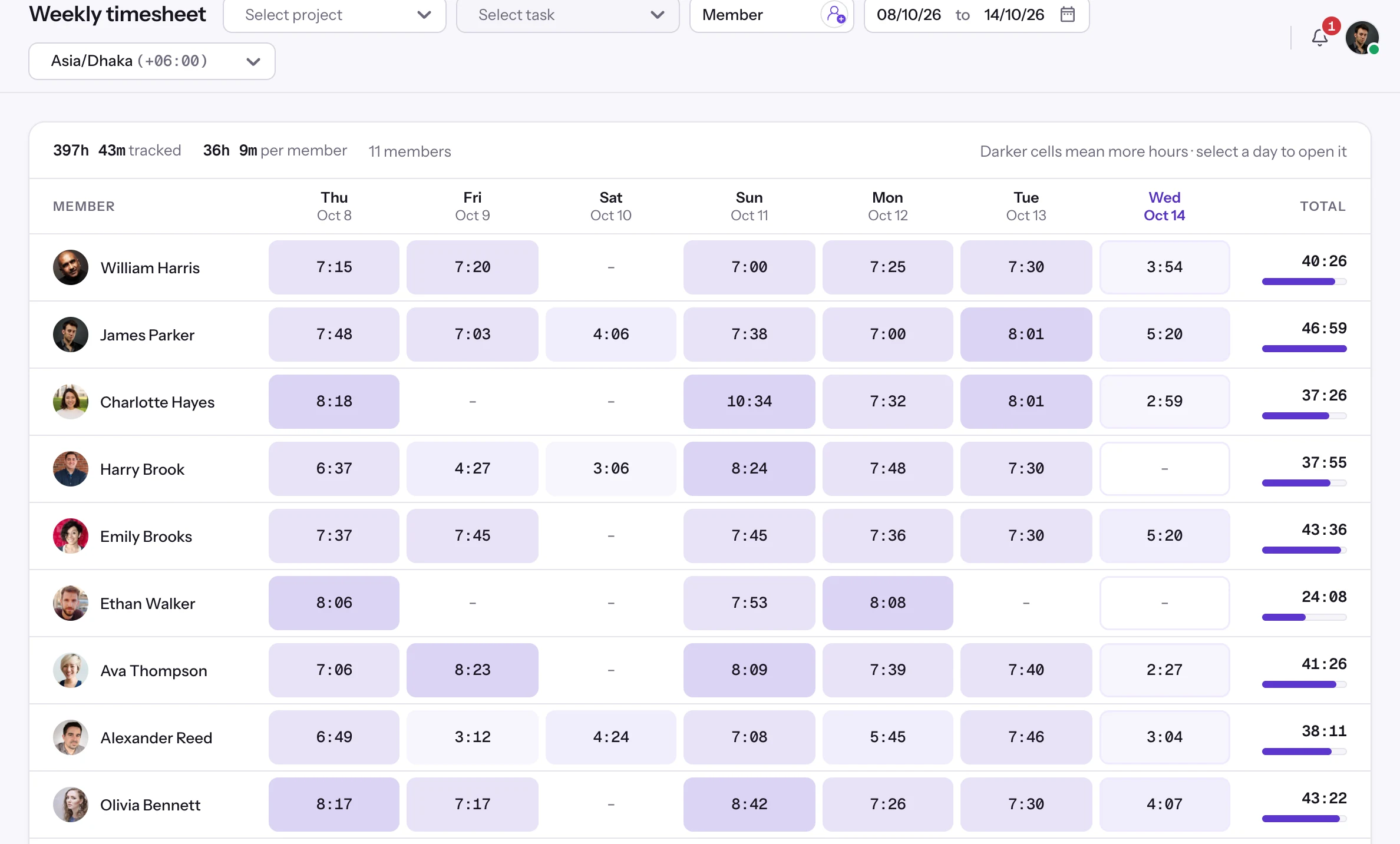The height and width of the screenshot is (844, 1400).
Task: Select the Thu Oct 8 column header
Action: pos(334,206)
